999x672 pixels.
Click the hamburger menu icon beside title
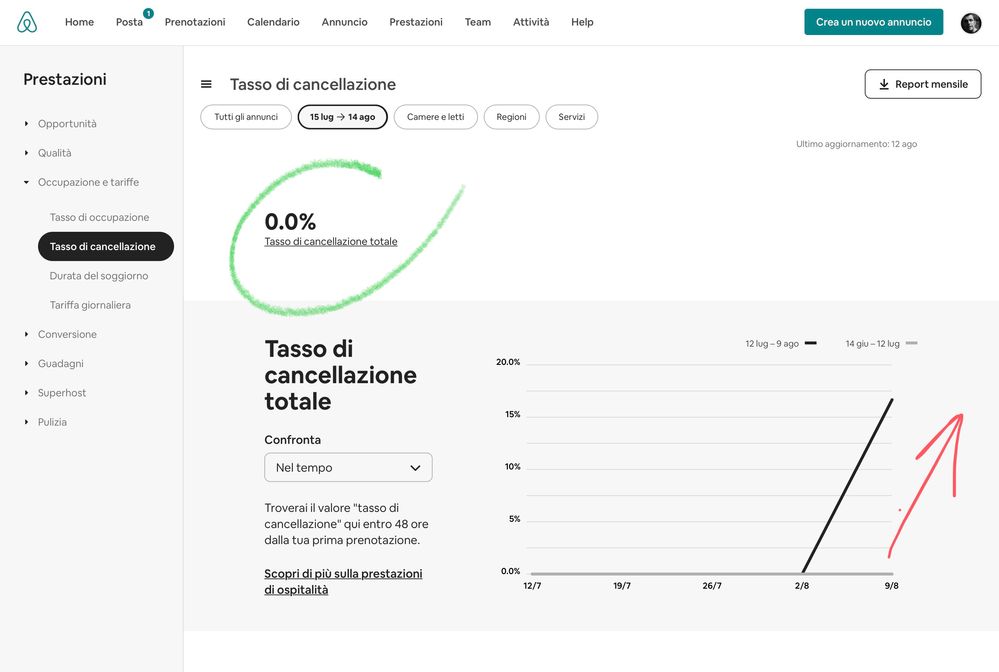click(206, 85)
